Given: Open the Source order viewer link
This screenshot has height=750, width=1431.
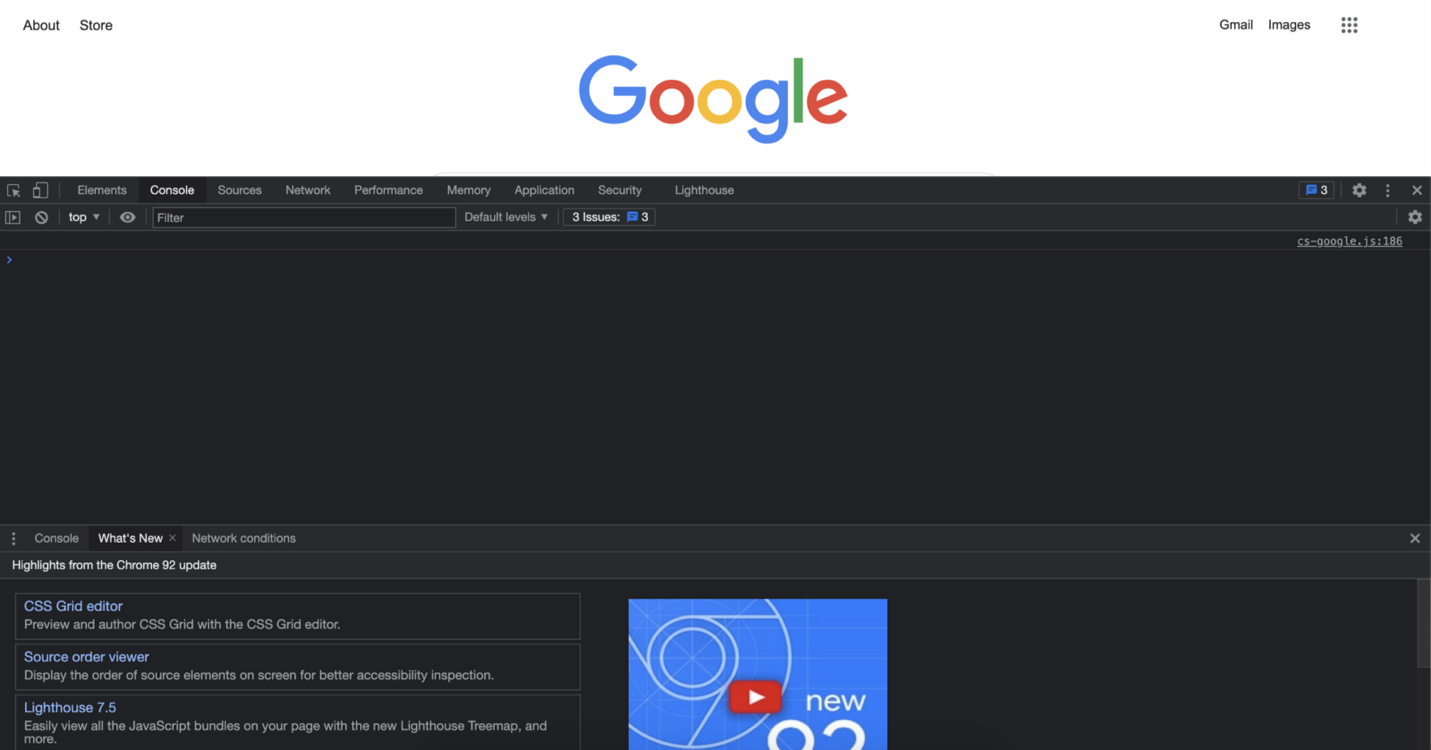Looking at the screenshot, I should tap(86, 657).
